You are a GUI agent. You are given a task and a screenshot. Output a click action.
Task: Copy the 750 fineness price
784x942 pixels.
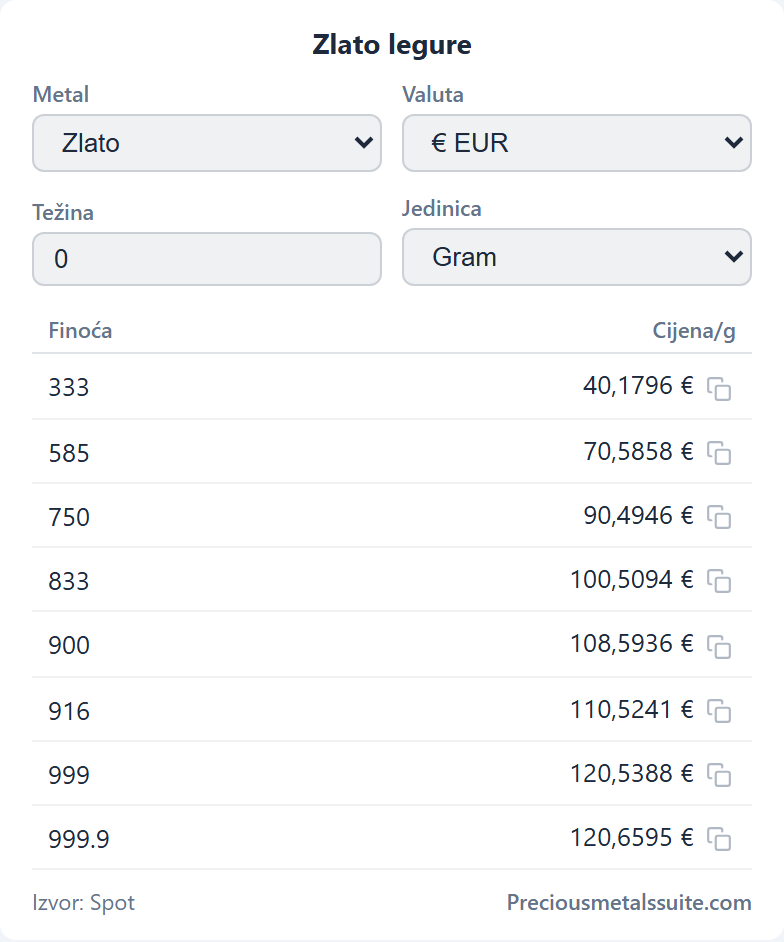point(719,517)
